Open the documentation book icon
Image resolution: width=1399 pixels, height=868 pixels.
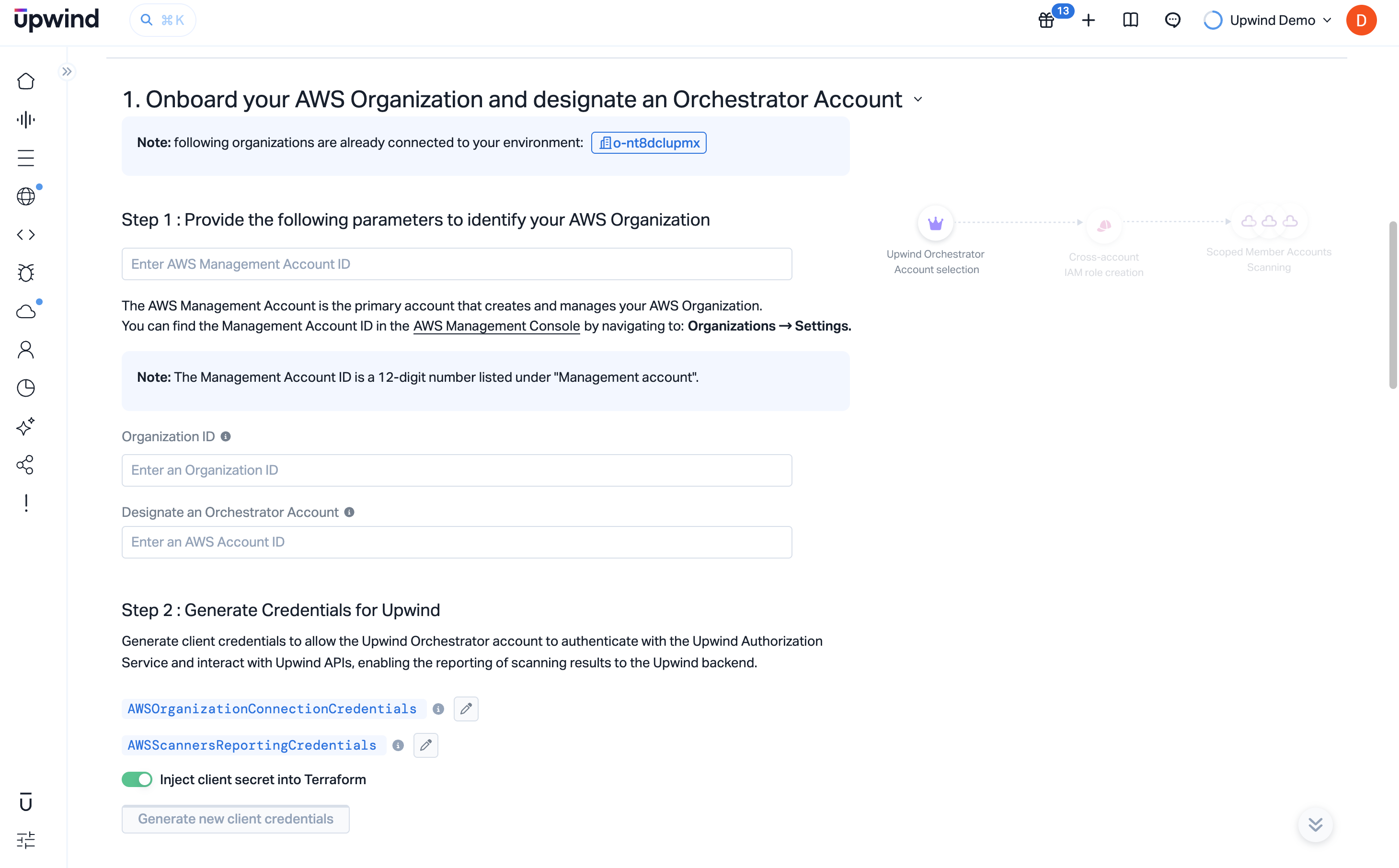pyautogui.click(x=1130, y=20)
